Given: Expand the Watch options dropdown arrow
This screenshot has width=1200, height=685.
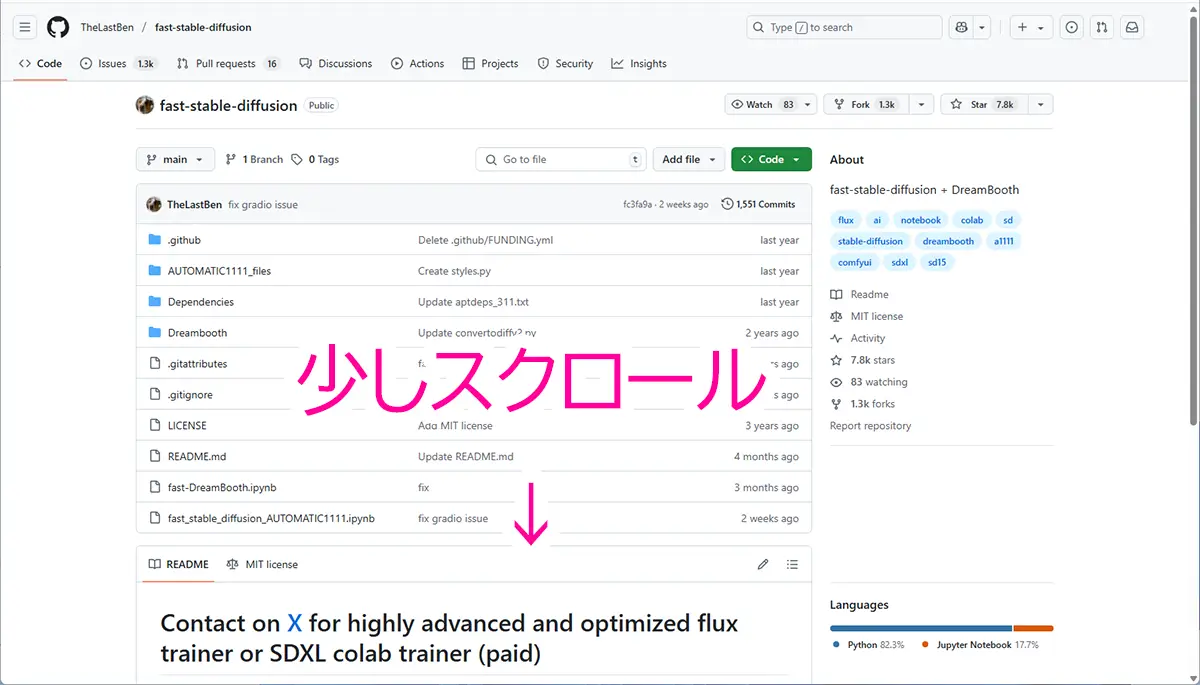Looking at the screenshot, I should pyautogui.click(x=807, y=104).
